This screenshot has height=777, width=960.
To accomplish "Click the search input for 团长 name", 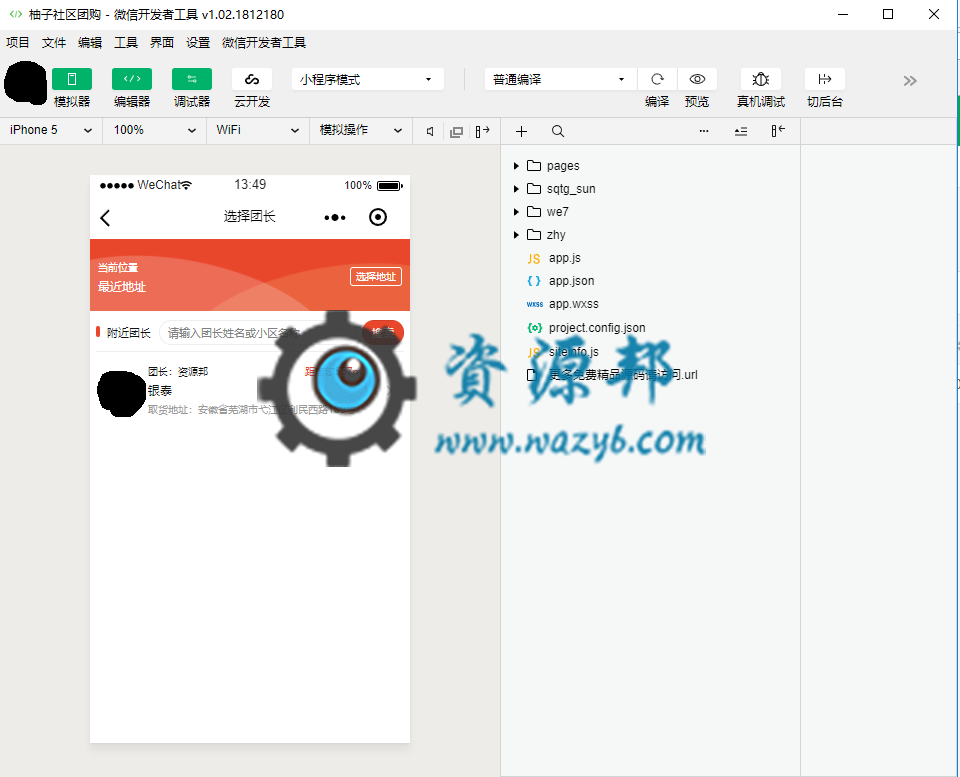I will click(x=260, y=332).
